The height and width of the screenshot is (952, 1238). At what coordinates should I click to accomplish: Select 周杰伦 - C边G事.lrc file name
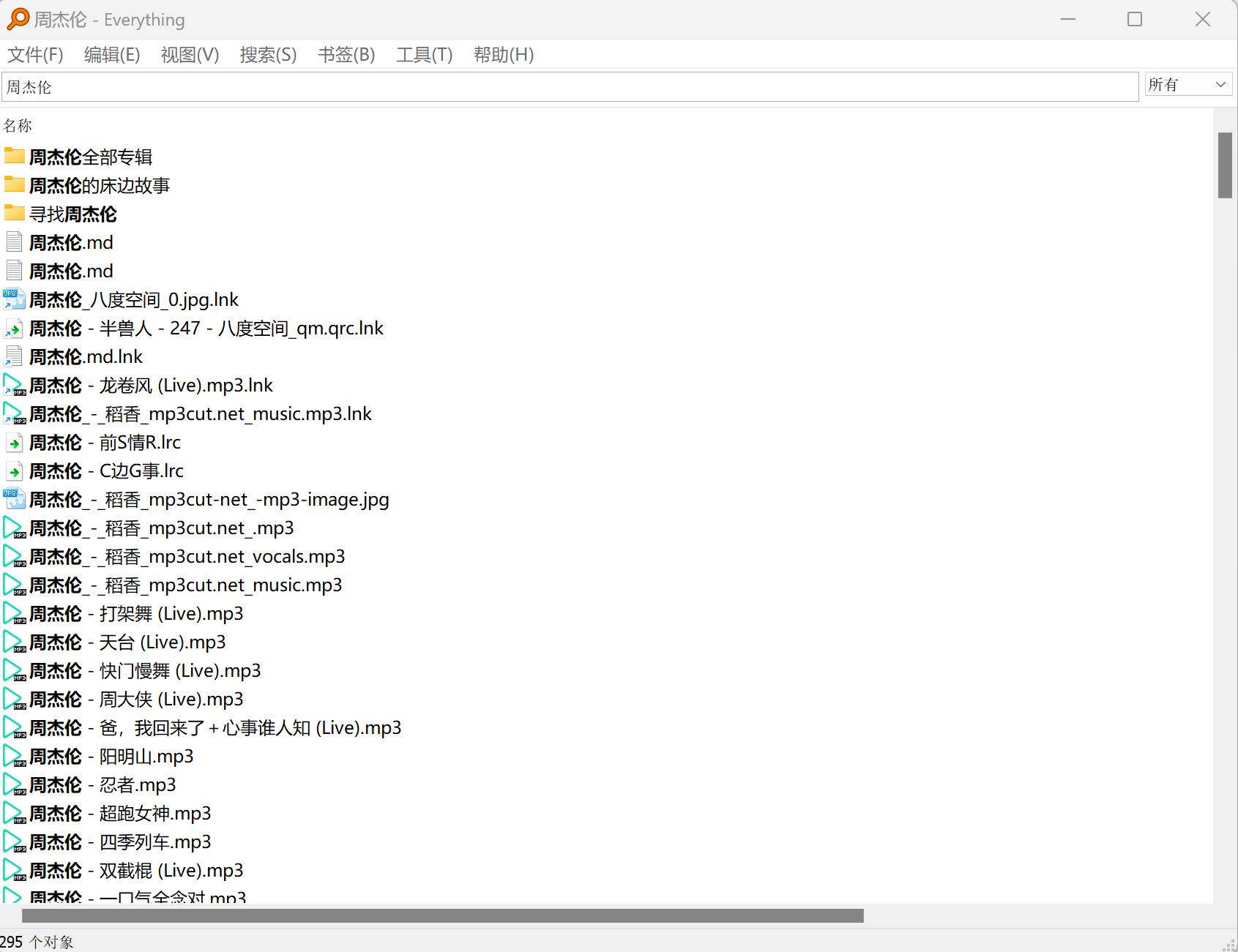[107, 471]
